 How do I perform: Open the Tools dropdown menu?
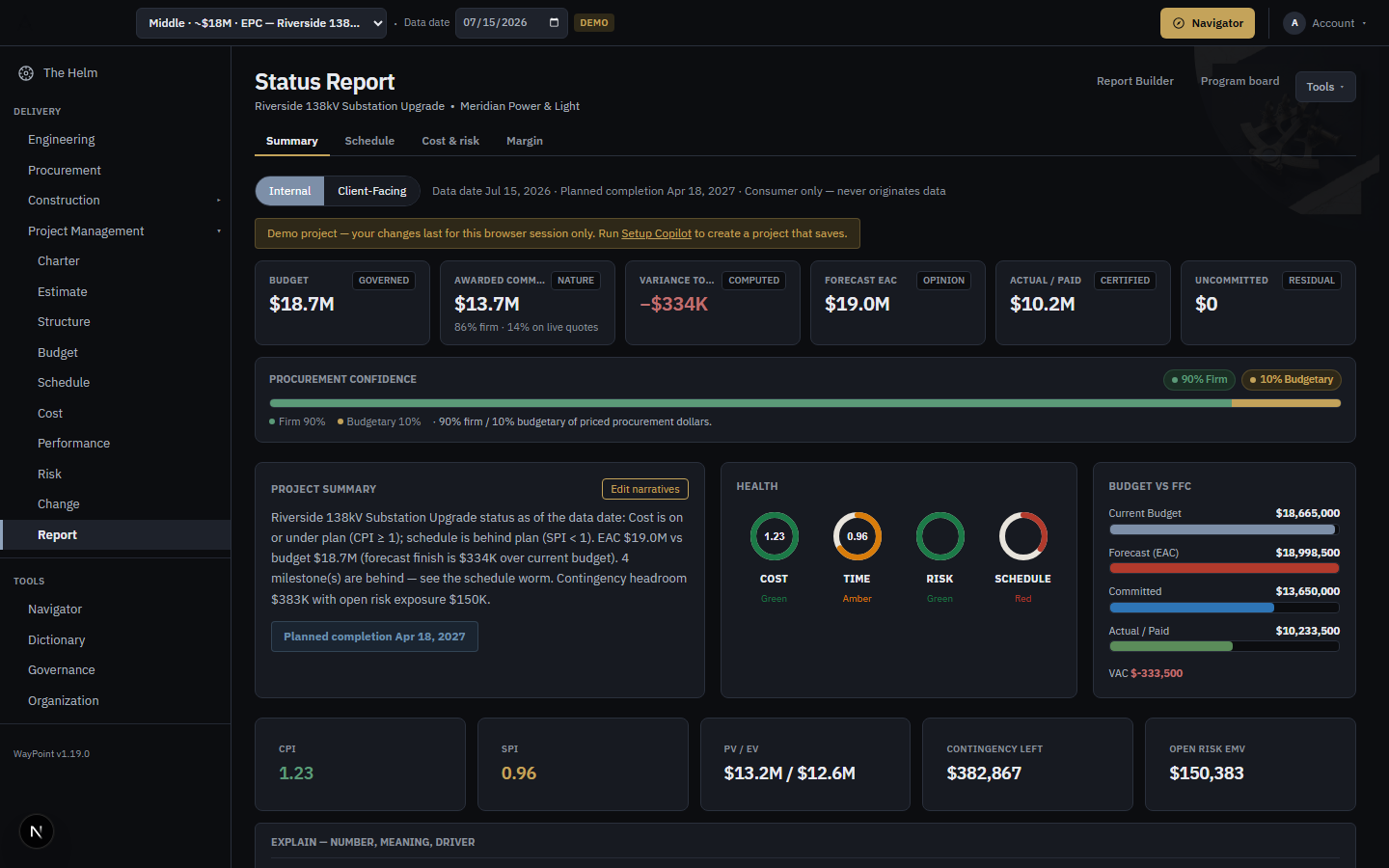pyautogui.click(x=1325, y=87)
